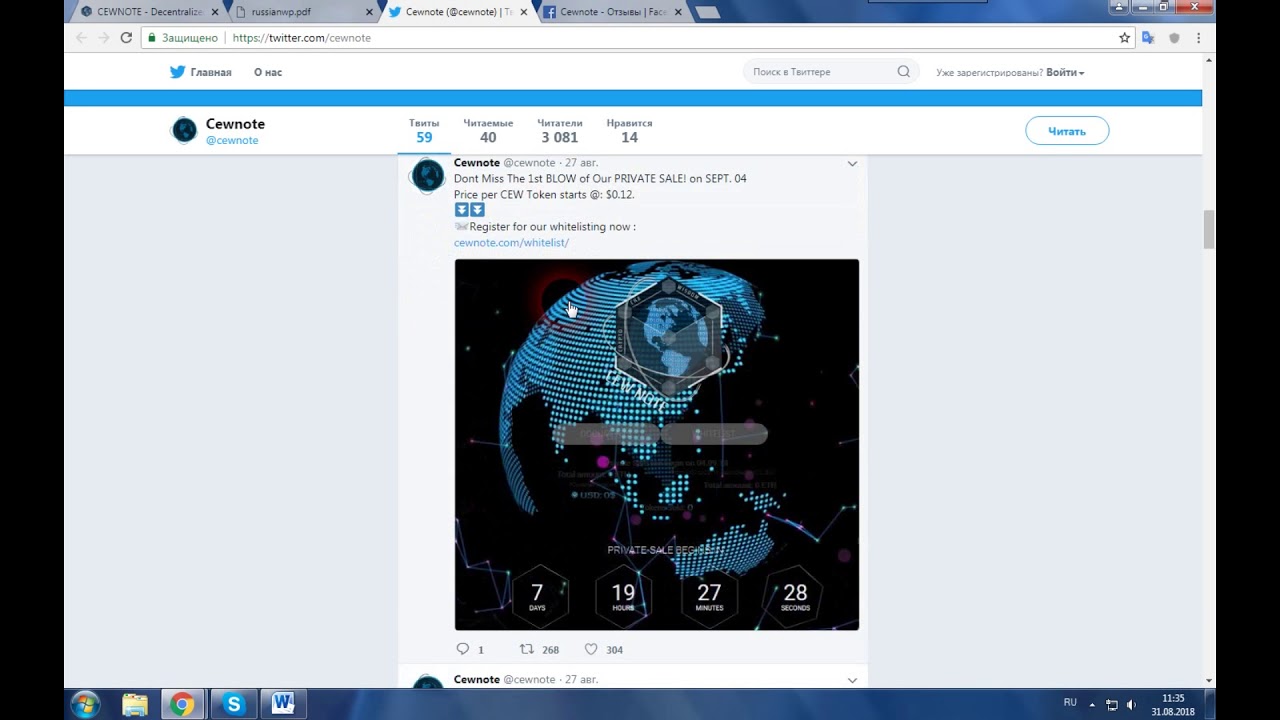Like the tweet with heart icon

pos(591,649)
